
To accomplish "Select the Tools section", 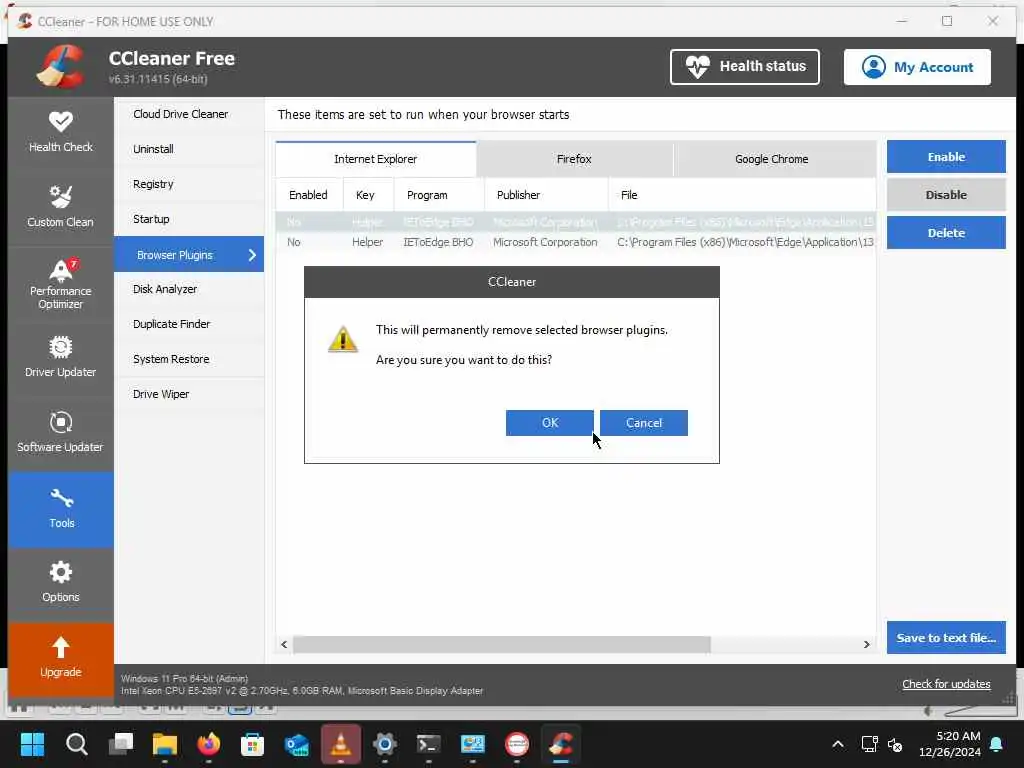I will [61, 509].
